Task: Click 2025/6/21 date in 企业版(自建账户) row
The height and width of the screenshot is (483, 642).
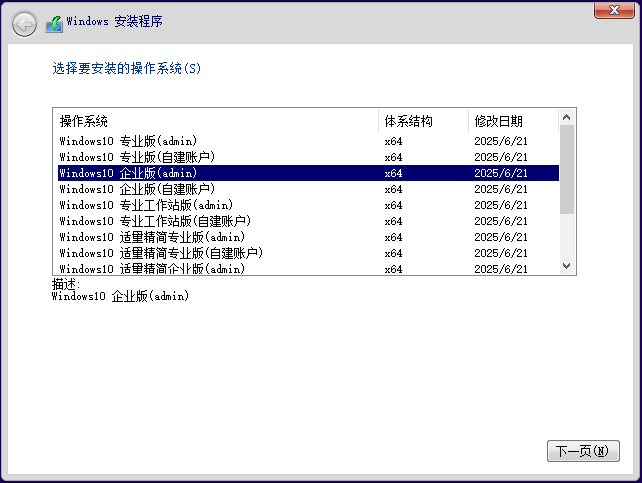Action: click(501, 190)
